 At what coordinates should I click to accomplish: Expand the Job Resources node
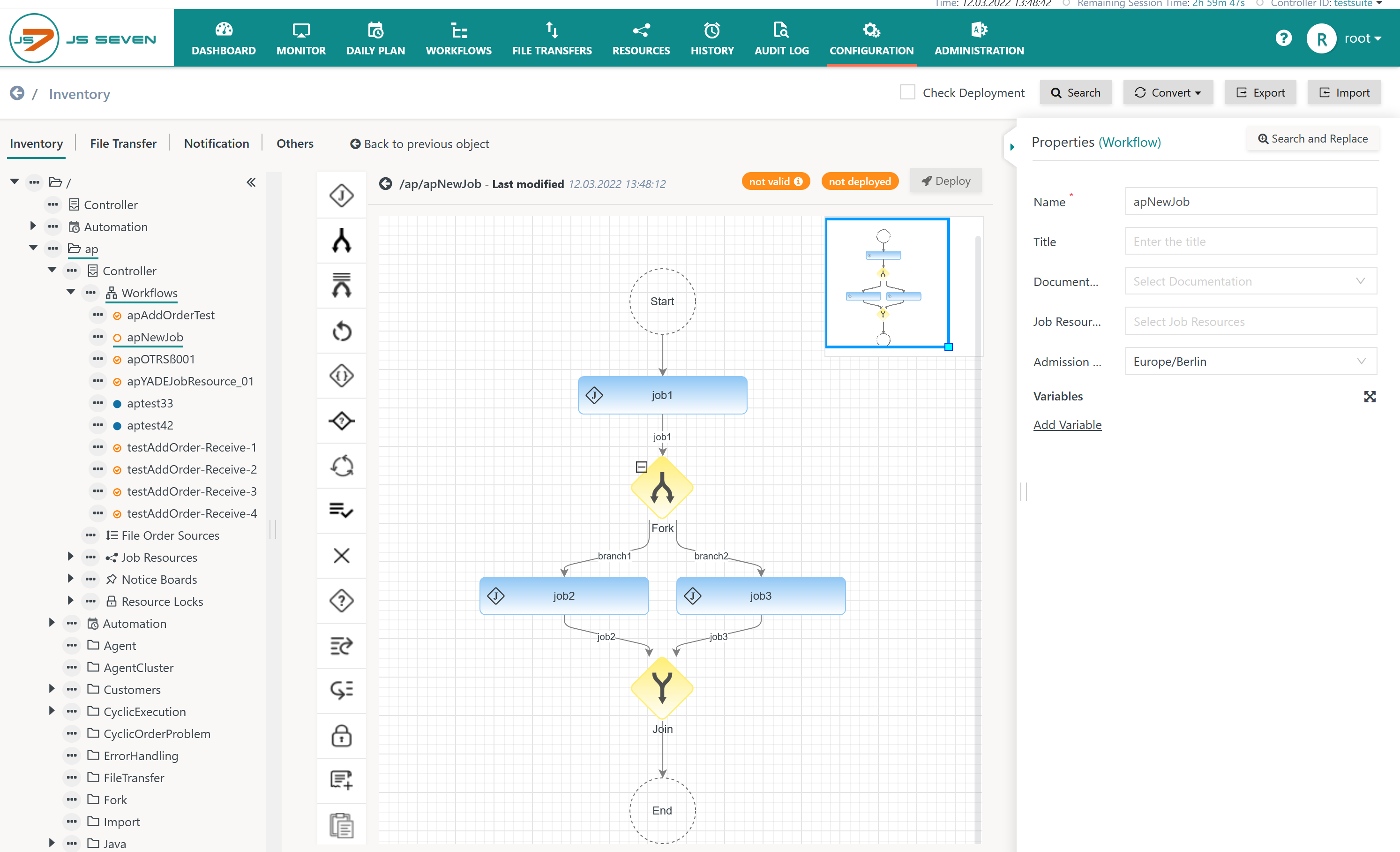70,557
